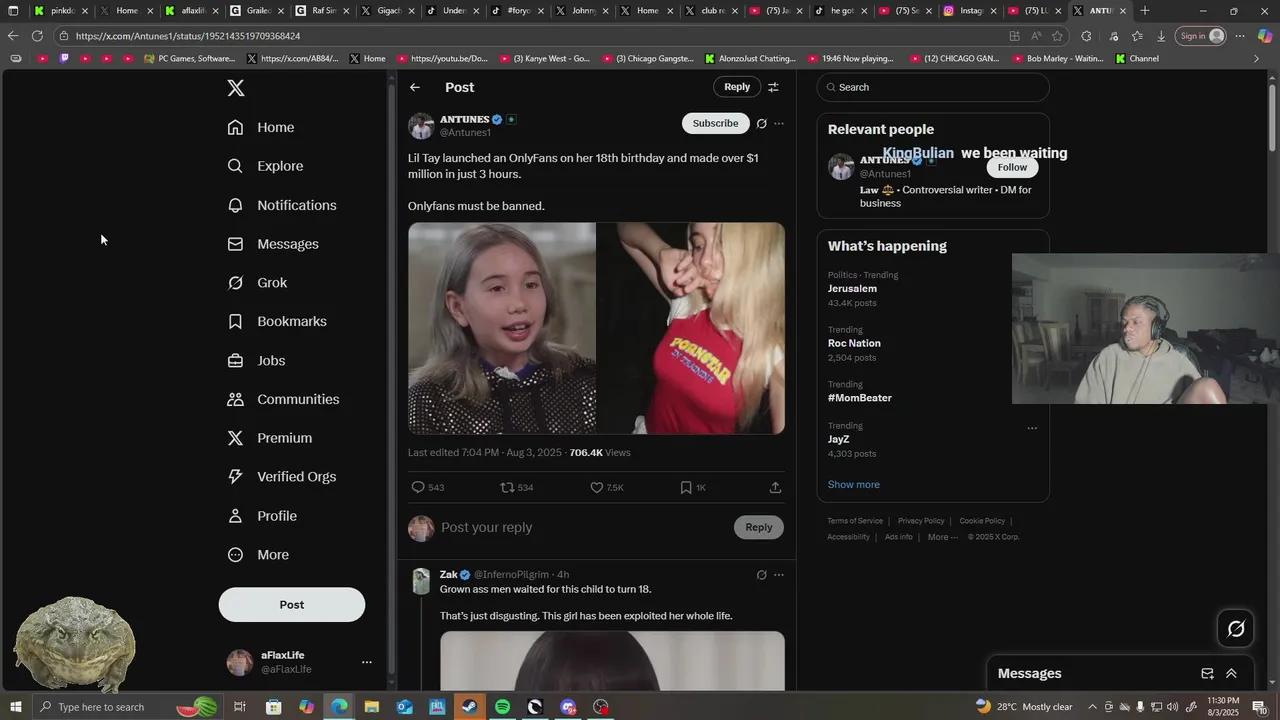Open Profile in the sidebar
The height and width of the screenshot is (720, 1280).
pos(262,516)
